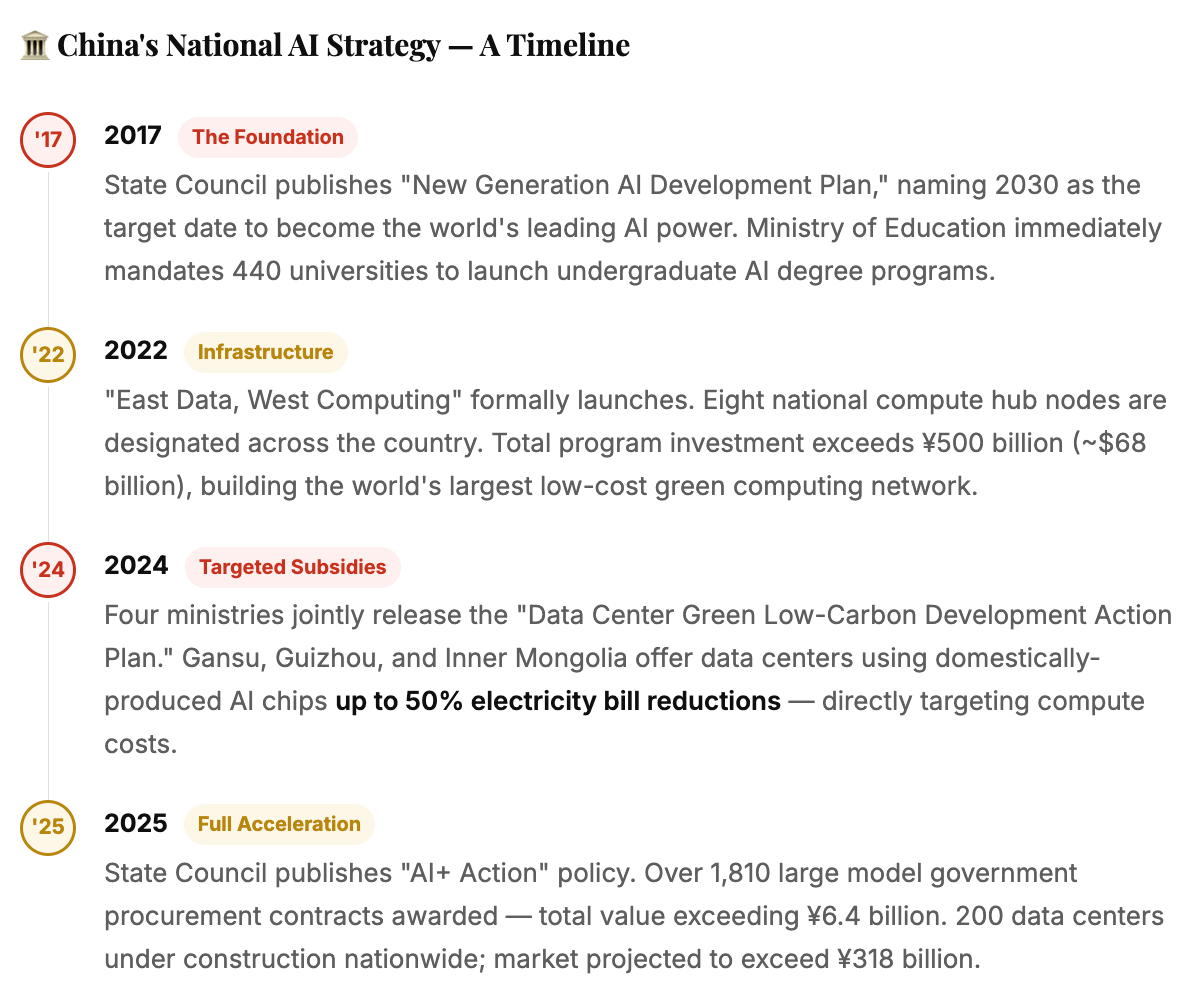Click the 2024 year heading
The width and height of the screenshot is (1200, 990).
(136, 566)
